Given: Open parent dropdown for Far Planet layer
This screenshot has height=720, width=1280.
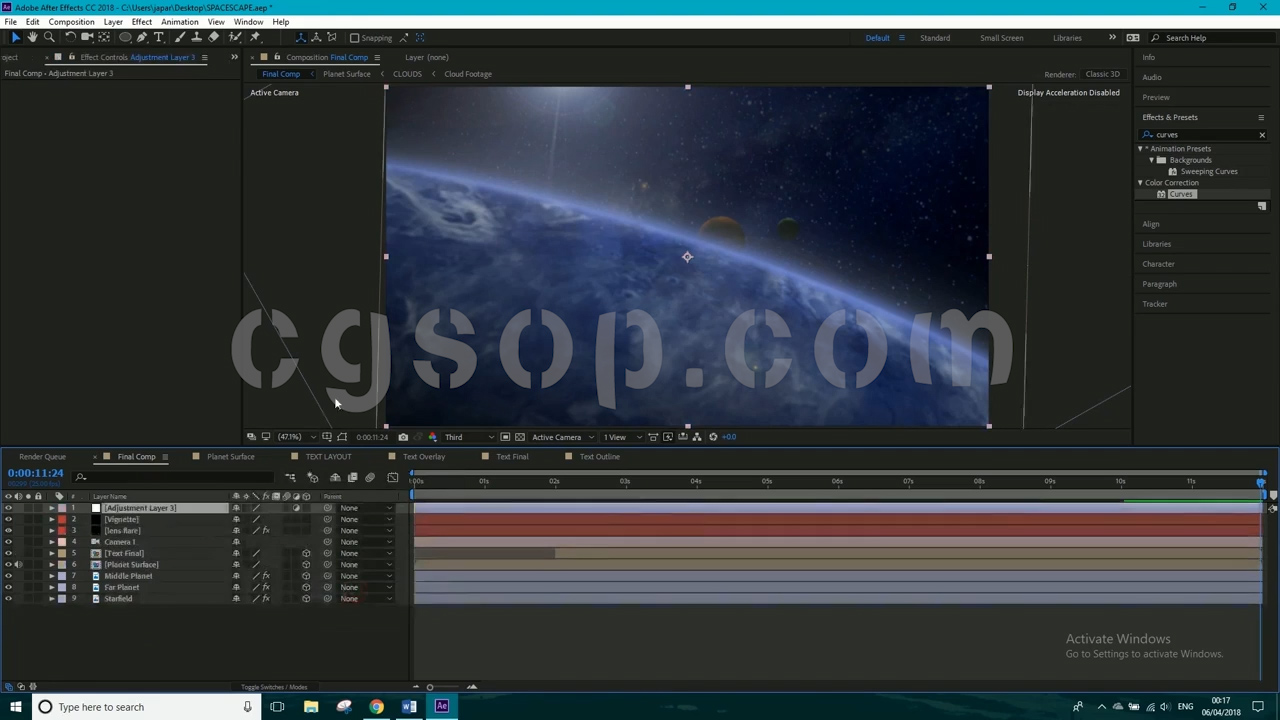Looking at the screenshot, I should 366,588.
